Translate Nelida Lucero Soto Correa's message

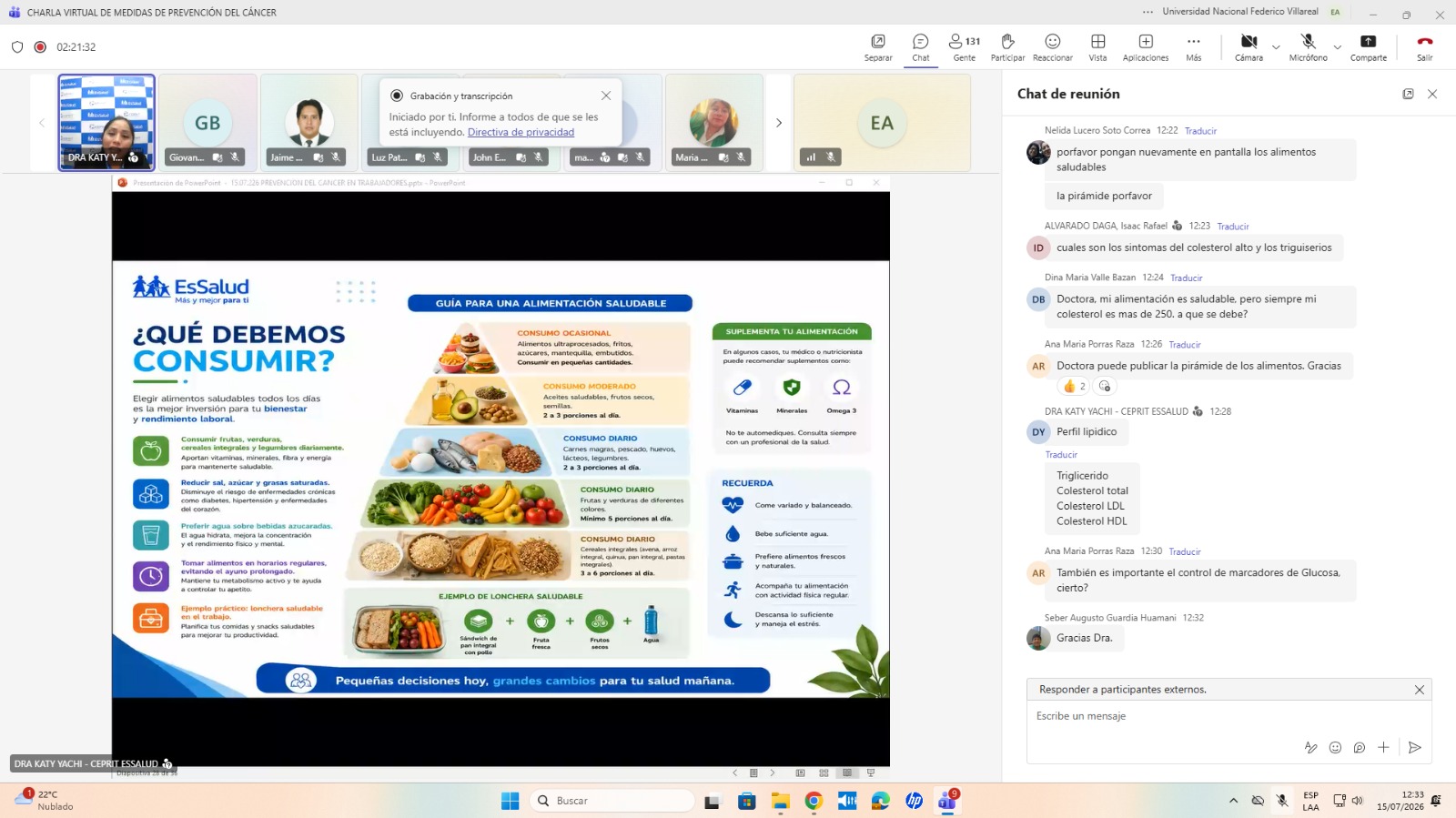(1200, 131)
